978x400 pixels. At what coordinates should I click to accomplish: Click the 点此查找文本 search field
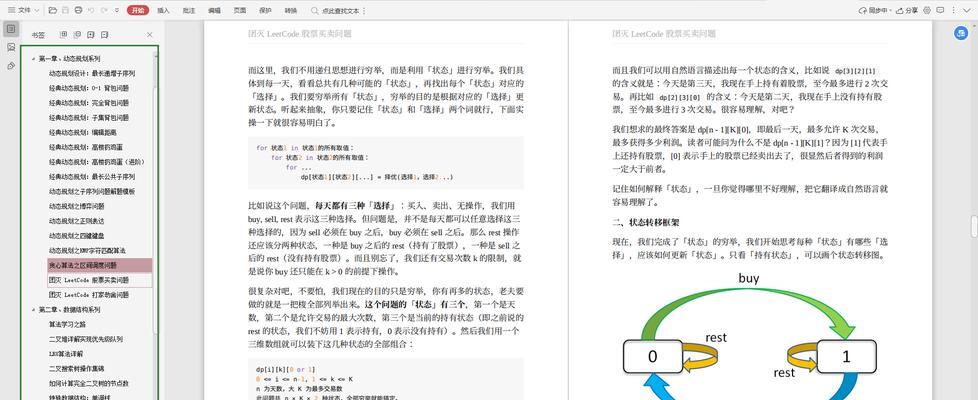tap(341, 11)
